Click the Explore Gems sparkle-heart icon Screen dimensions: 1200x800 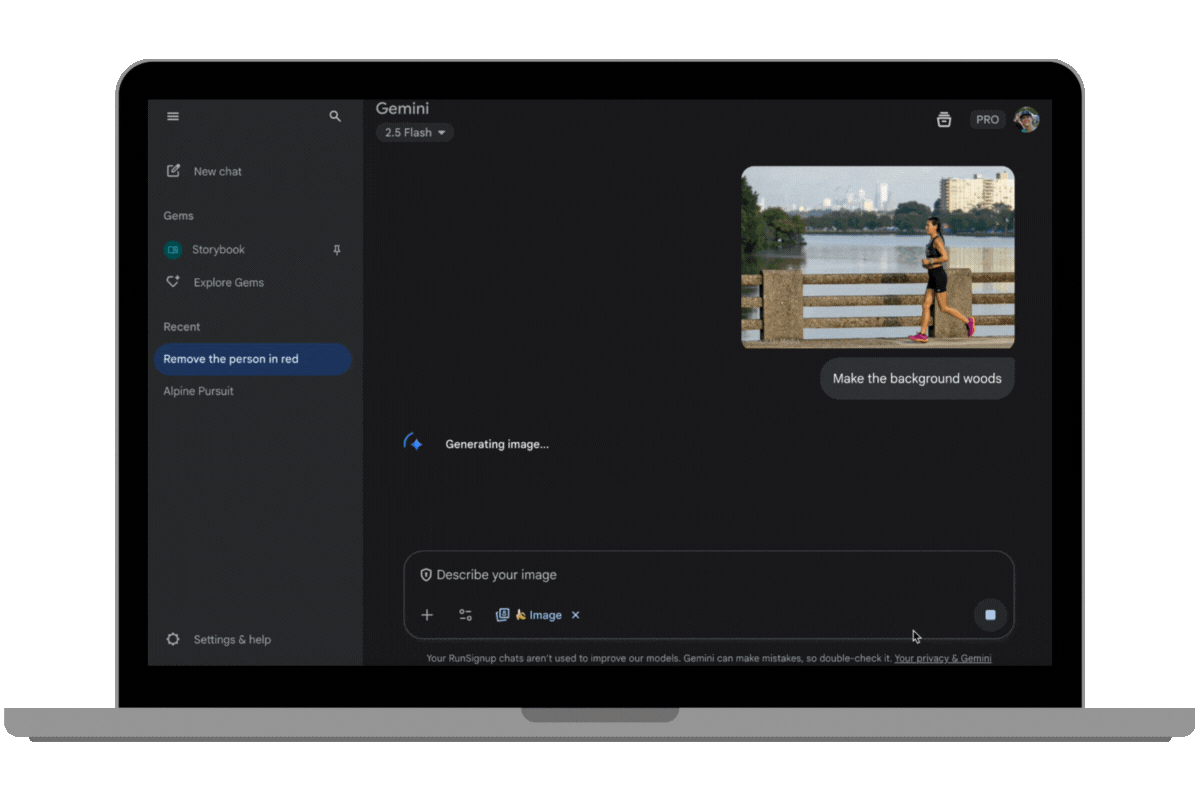[x=173, y=282]
